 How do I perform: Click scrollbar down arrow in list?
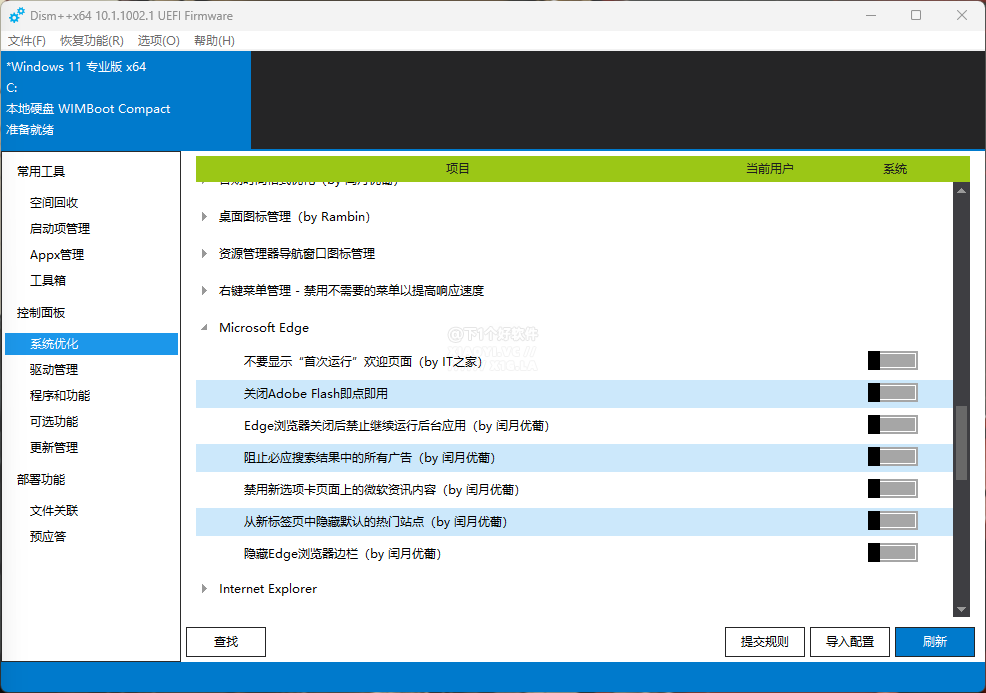[x=961, y=609]
